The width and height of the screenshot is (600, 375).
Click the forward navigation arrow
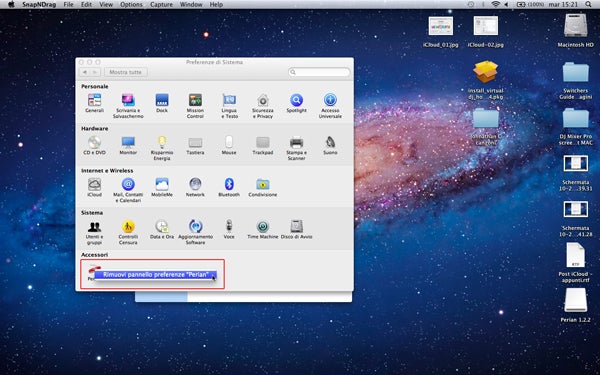(x=95, y=72)
